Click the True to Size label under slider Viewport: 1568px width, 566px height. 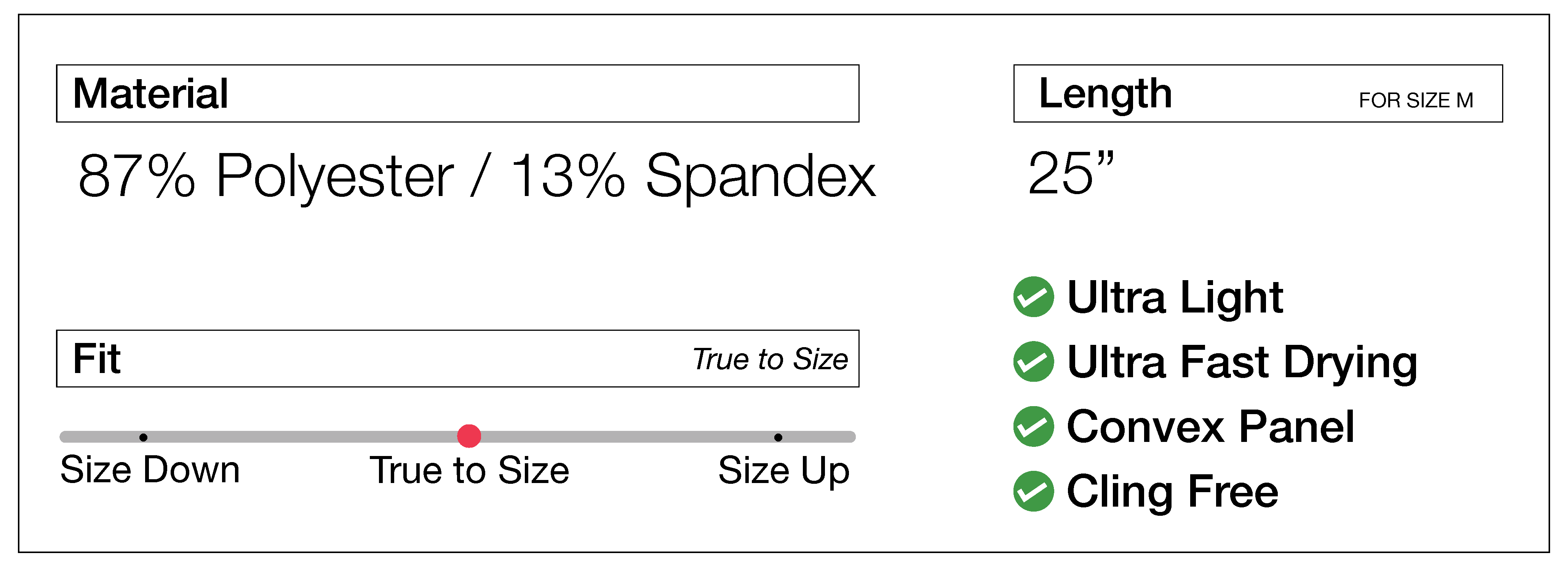click(x=469, y=470)
